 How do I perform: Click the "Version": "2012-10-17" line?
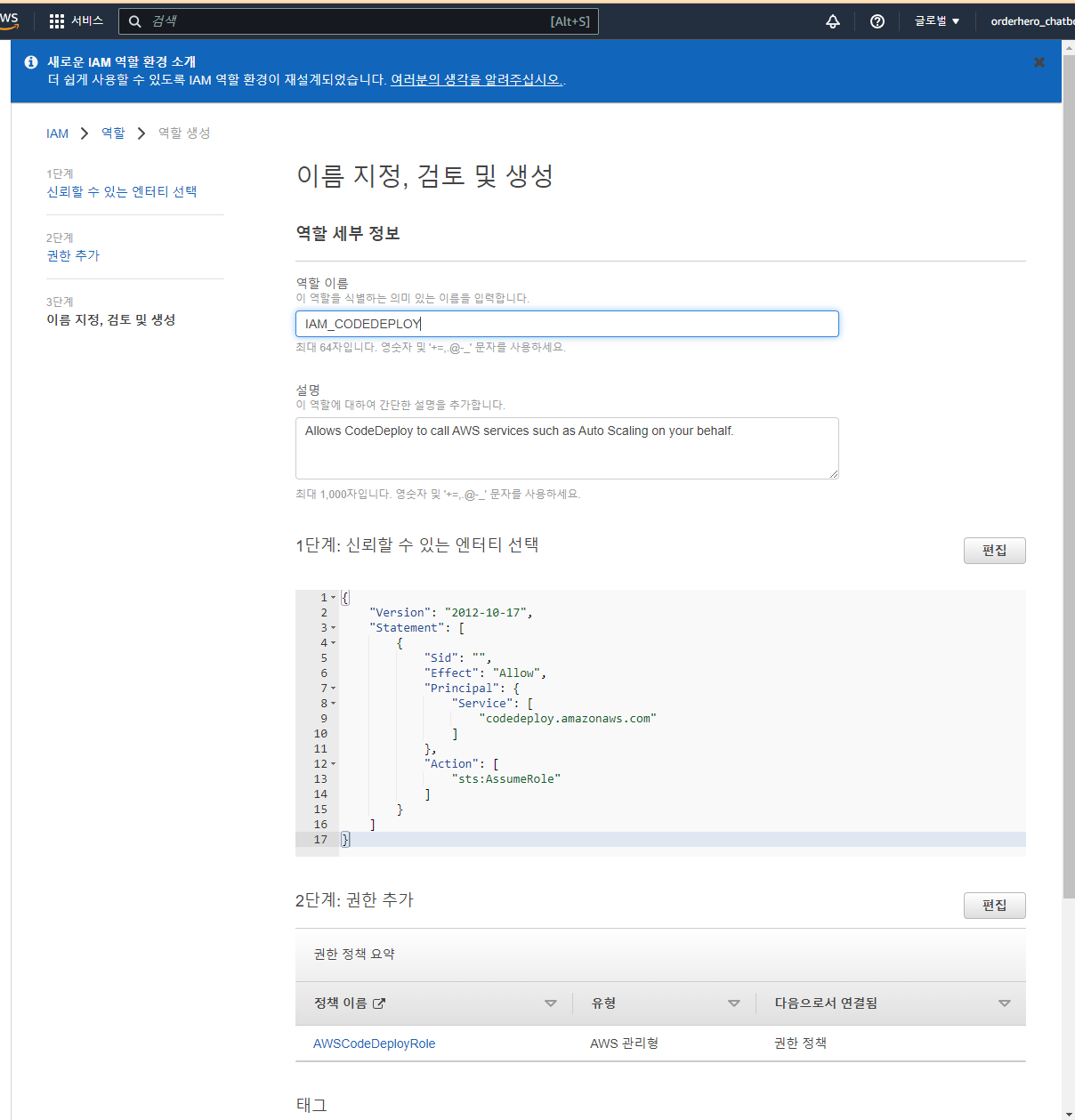[451, 613]
